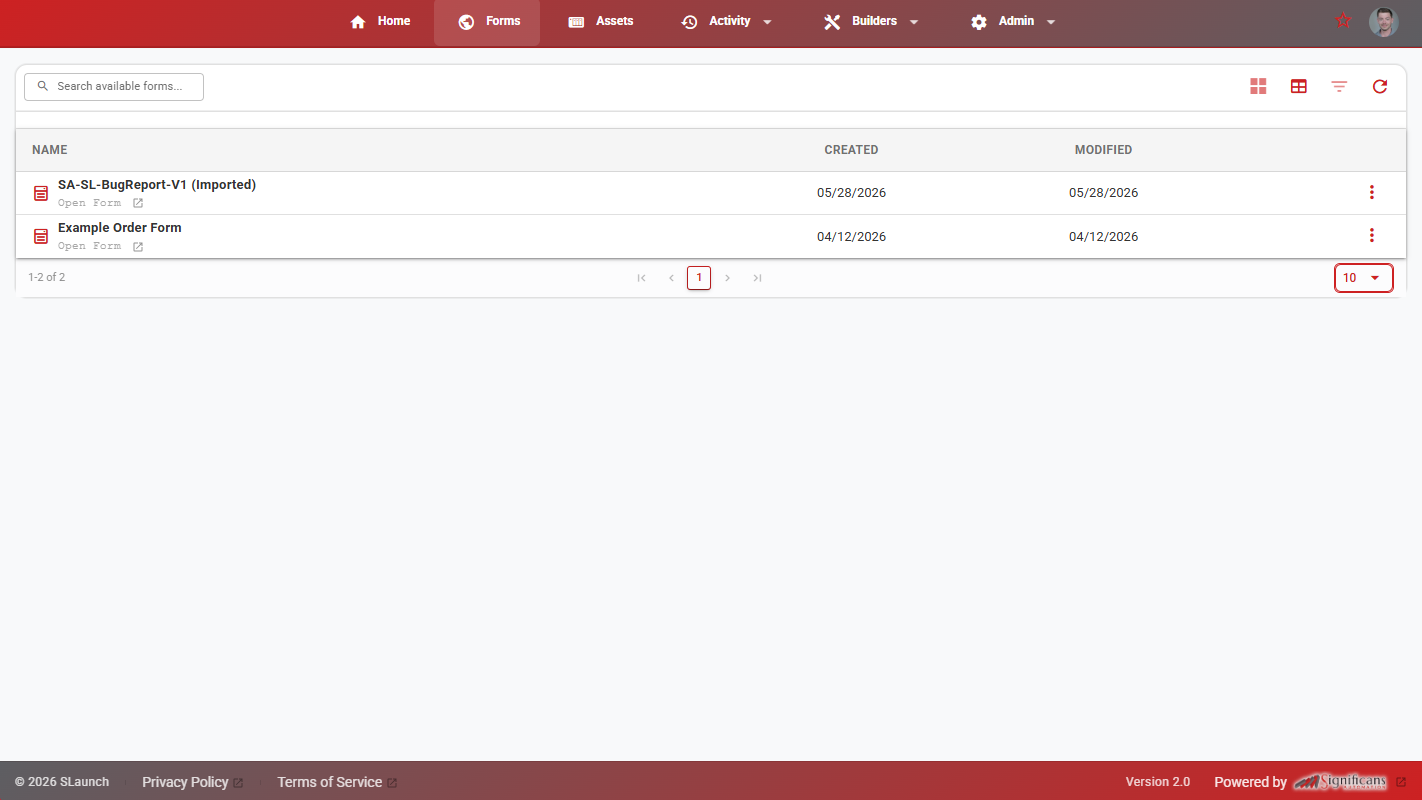Sort by the NAME column header
This screenshot has width=1422, height=800.
click(x=50, y=150)
